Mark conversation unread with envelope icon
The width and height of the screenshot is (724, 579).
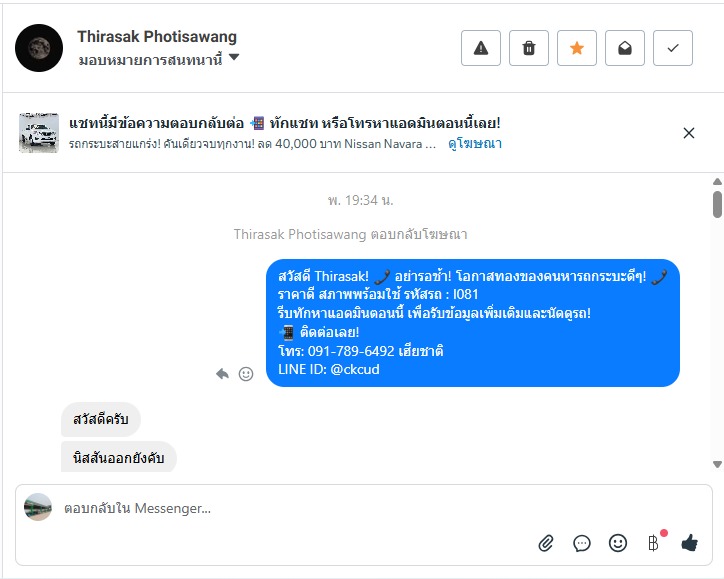[x=625, y=48]
